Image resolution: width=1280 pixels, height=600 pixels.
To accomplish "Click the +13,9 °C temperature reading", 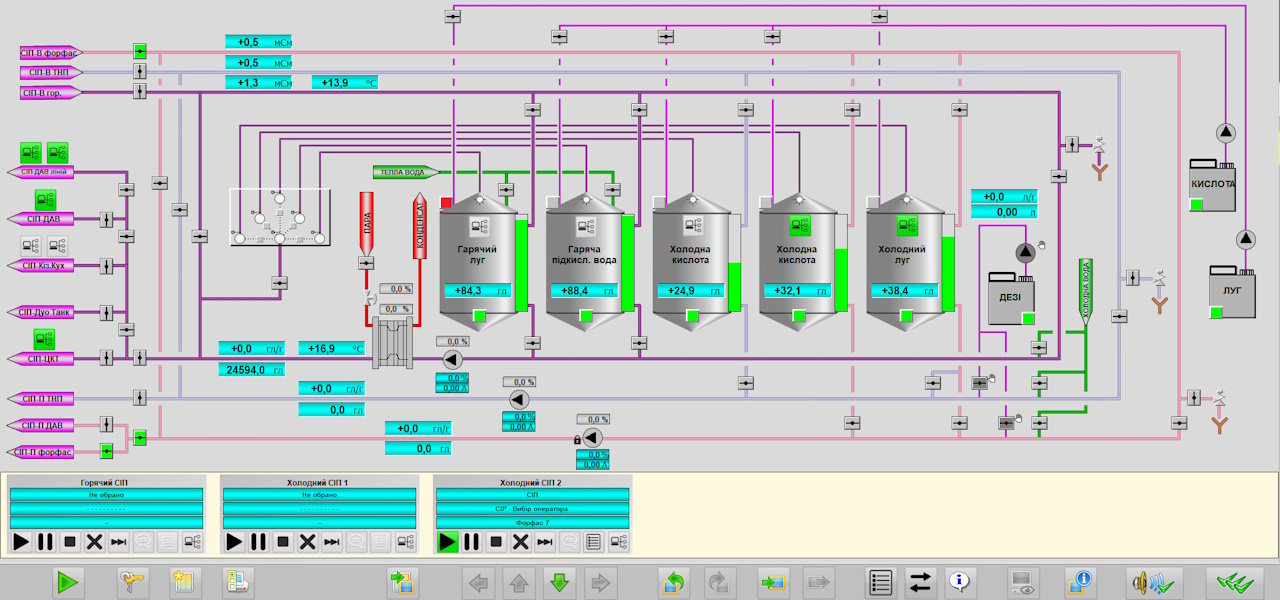I will tap(346, 83).
